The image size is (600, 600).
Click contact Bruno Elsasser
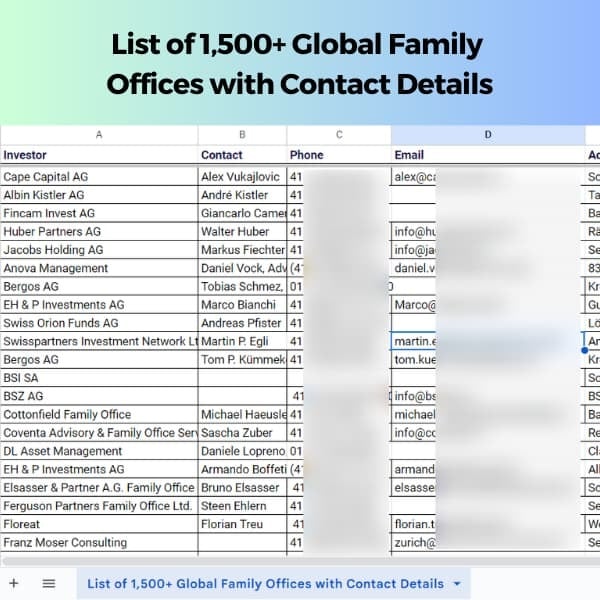tap(242, 488)
